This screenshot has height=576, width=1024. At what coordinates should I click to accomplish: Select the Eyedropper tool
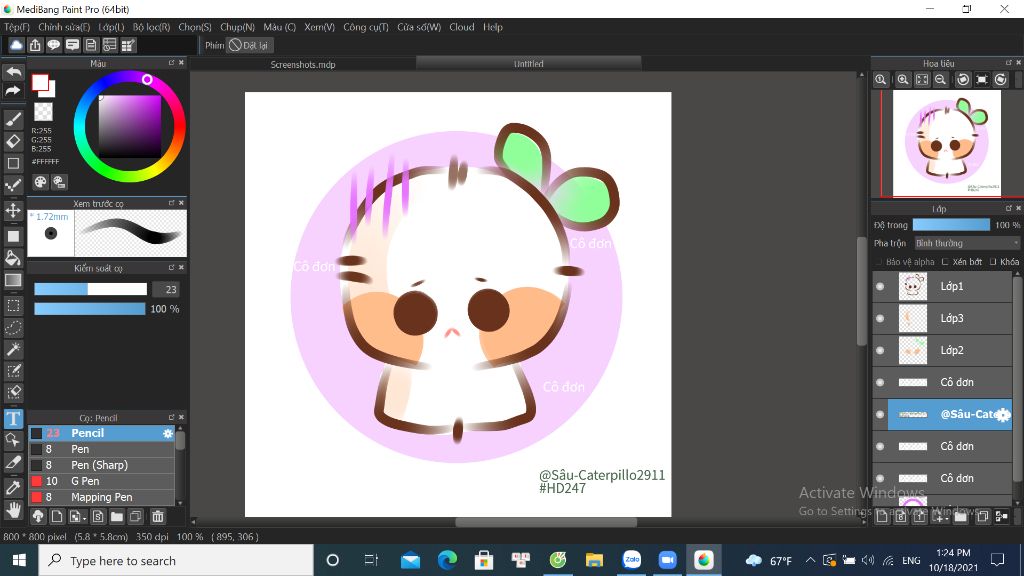pyautogui.click(x=13, y=487)
